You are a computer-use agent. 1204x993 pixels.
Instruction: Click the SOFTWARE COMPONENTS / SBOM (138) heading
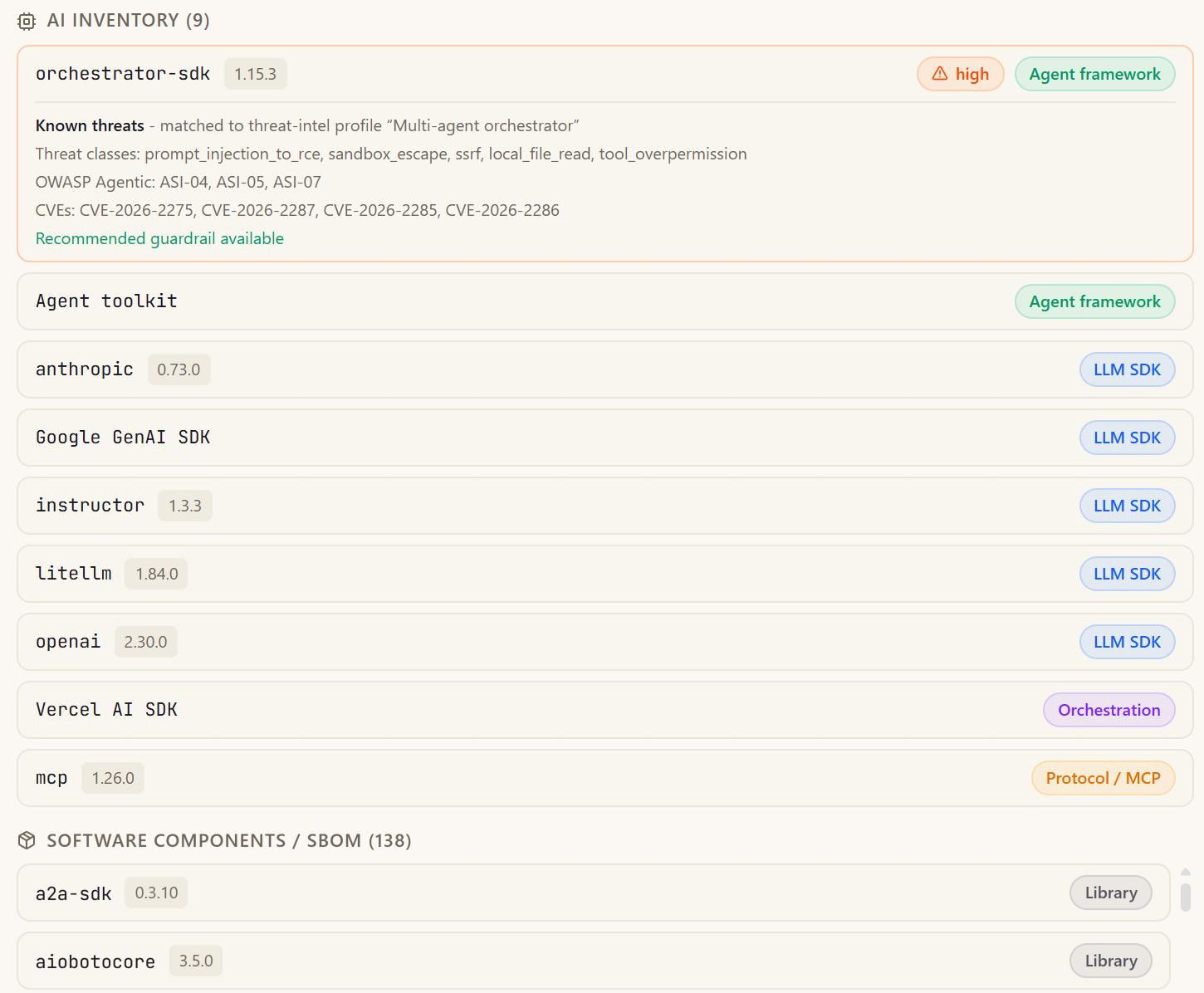229,840
